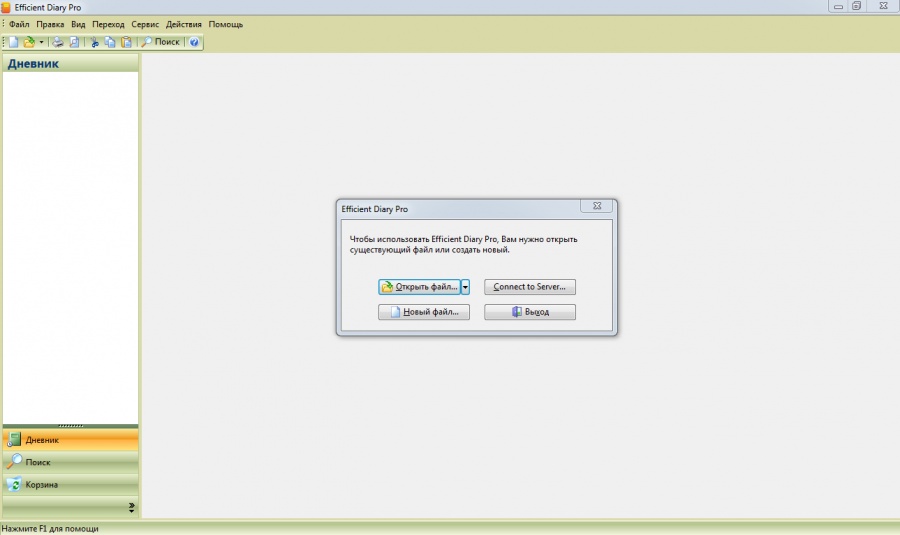The height and width of the screenshot is (535, 900).
Task: Open the Вид menu
Action: (x=78, y=24)
